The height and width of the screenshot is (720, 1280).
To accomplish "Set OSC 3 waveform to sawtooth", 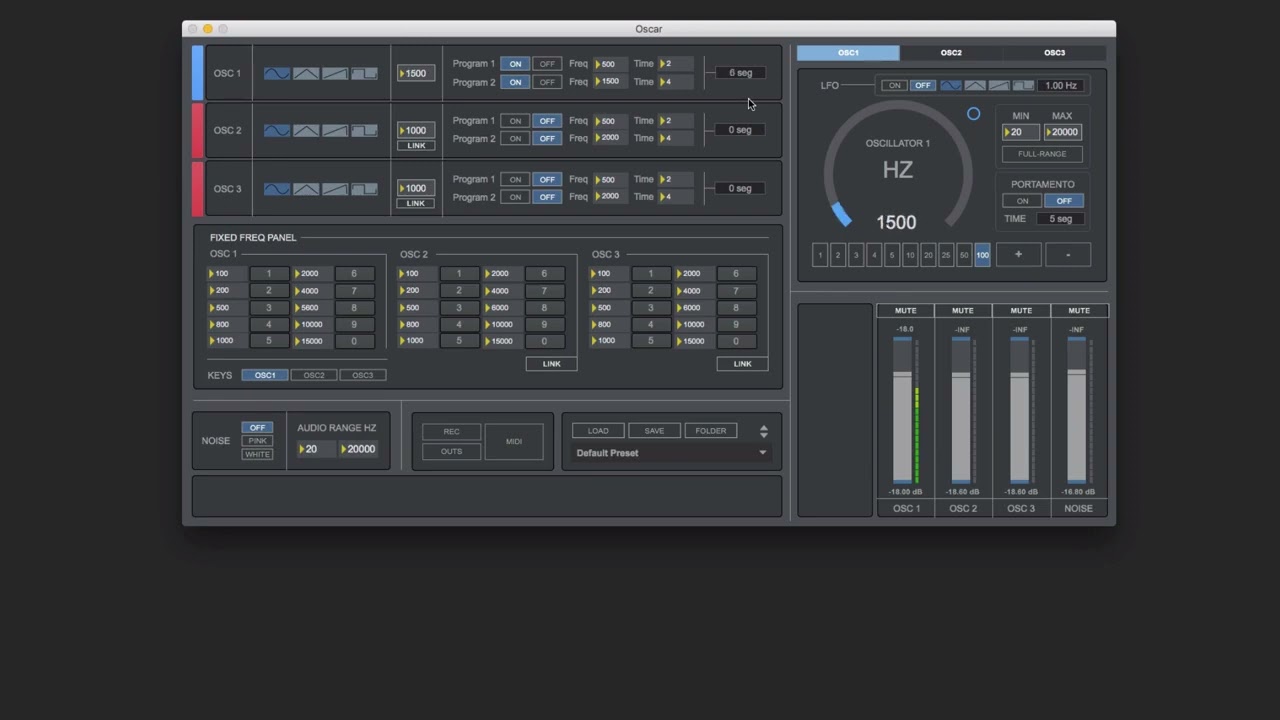I will [x=335, y=188].
